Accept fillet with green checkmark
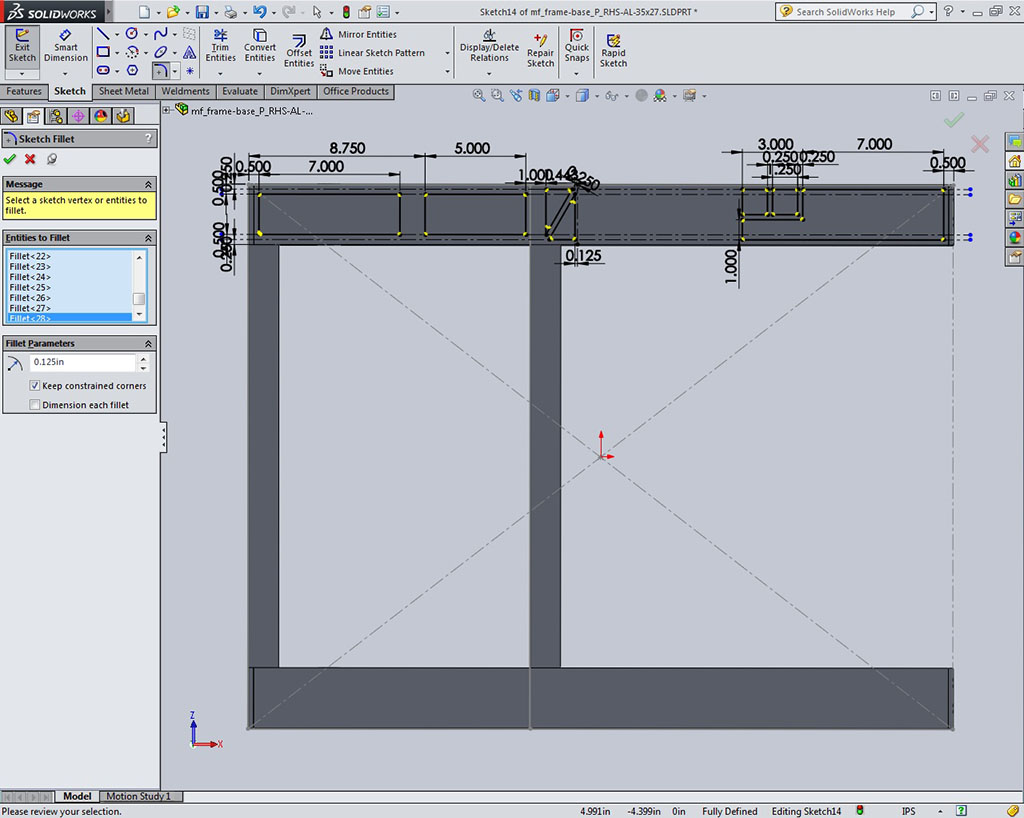The width and height of the screenshot is (1024, 818). click(x=10, y=159)
